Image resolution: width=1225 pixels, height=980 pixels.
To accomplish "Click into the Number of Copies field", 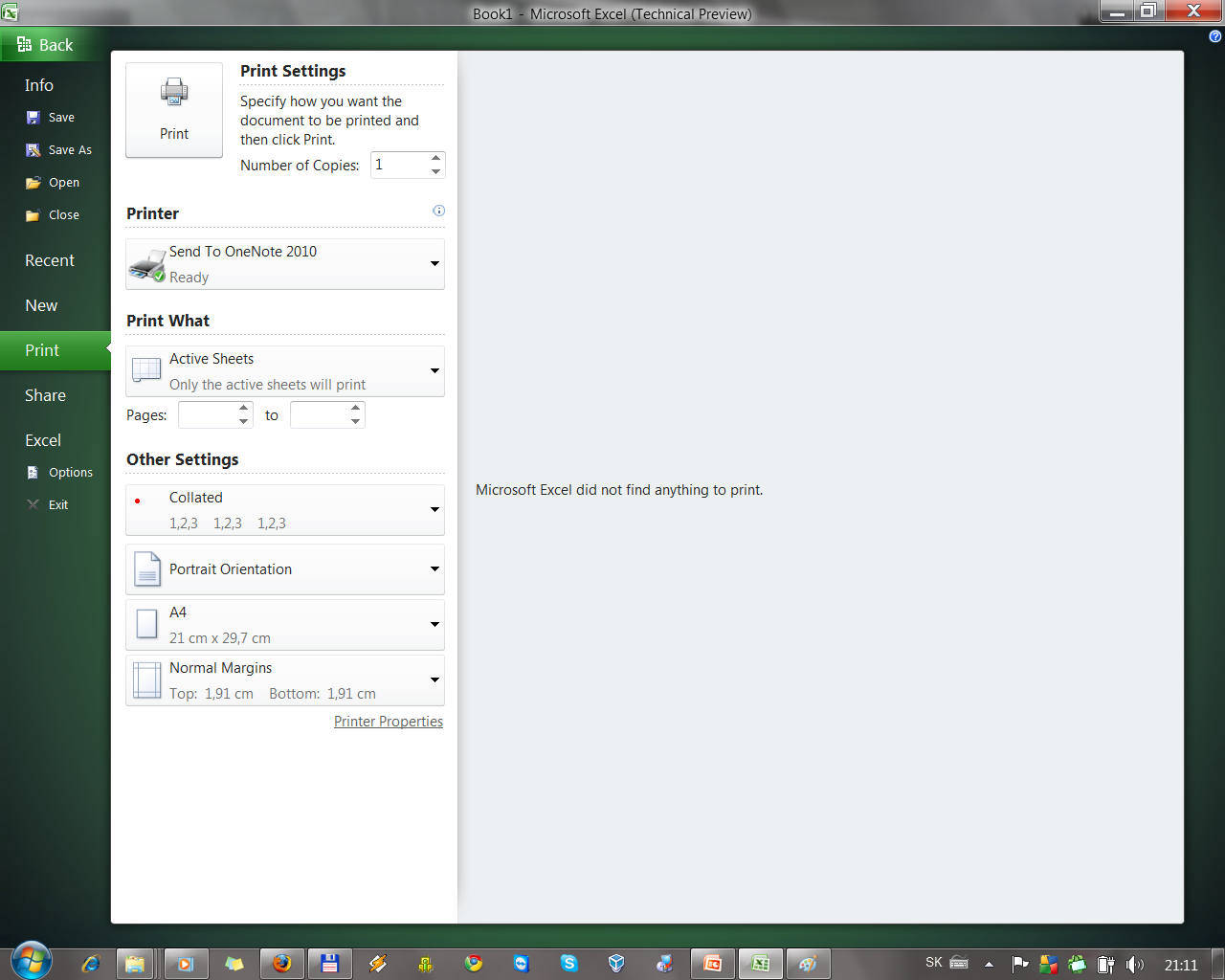I will [399, 165].
